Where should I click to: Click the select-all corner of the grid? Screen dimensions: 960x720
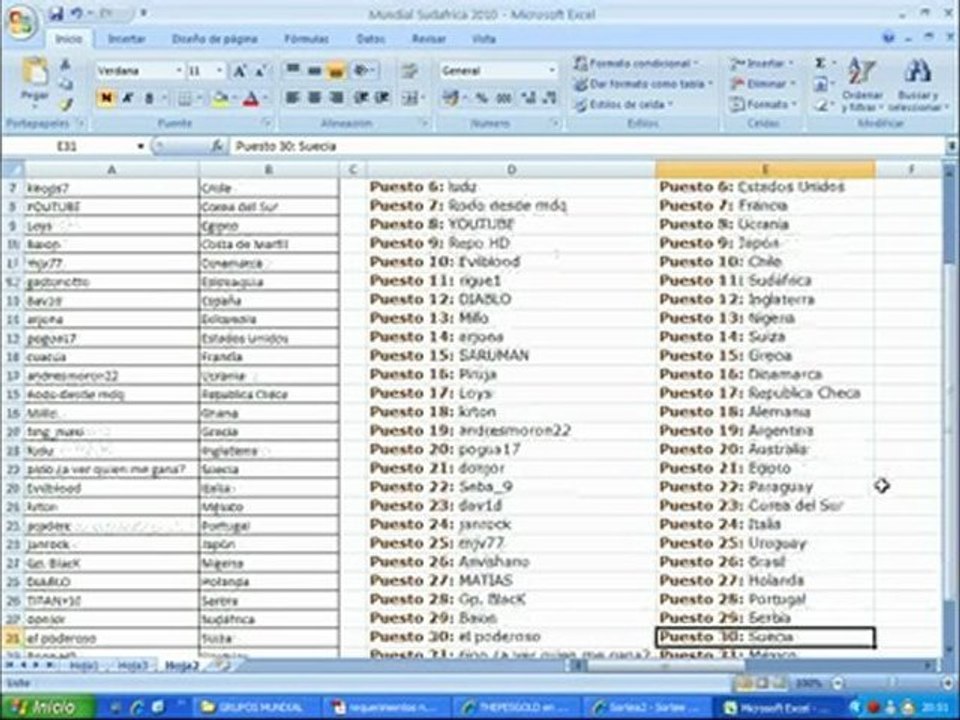[x=13, y=170]
